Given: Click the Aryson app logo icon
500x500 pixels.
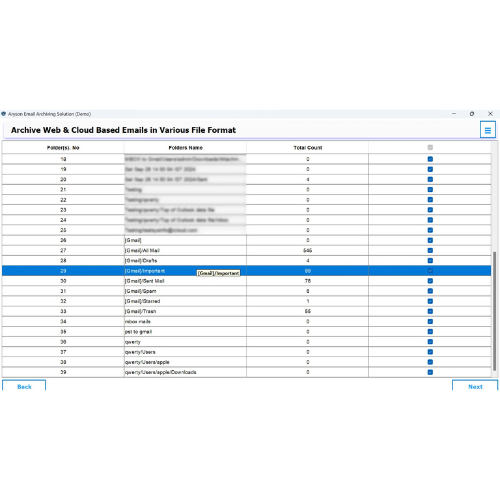Looking at the screenshot, I should (x=4, y=114).
